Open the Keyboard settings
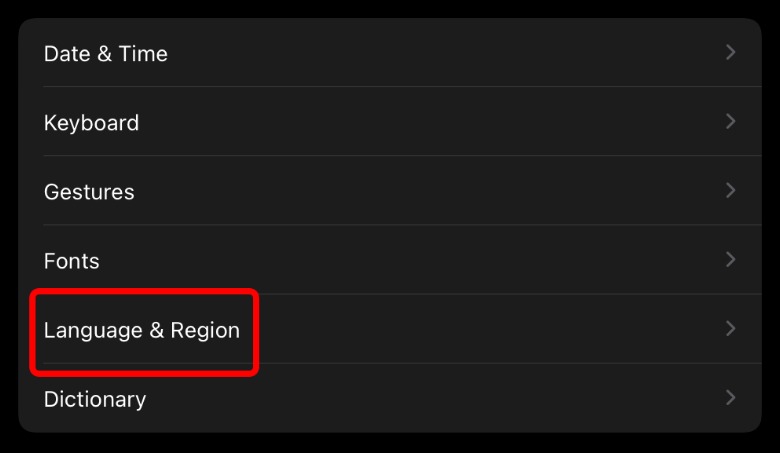This screenshot has width=780, height=453. click(x=91, y=123)
